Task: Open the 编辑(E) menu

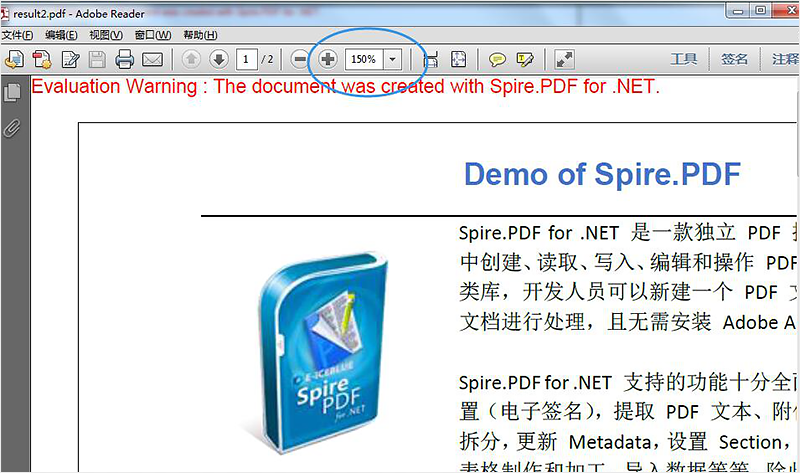Action: [61, 35]
